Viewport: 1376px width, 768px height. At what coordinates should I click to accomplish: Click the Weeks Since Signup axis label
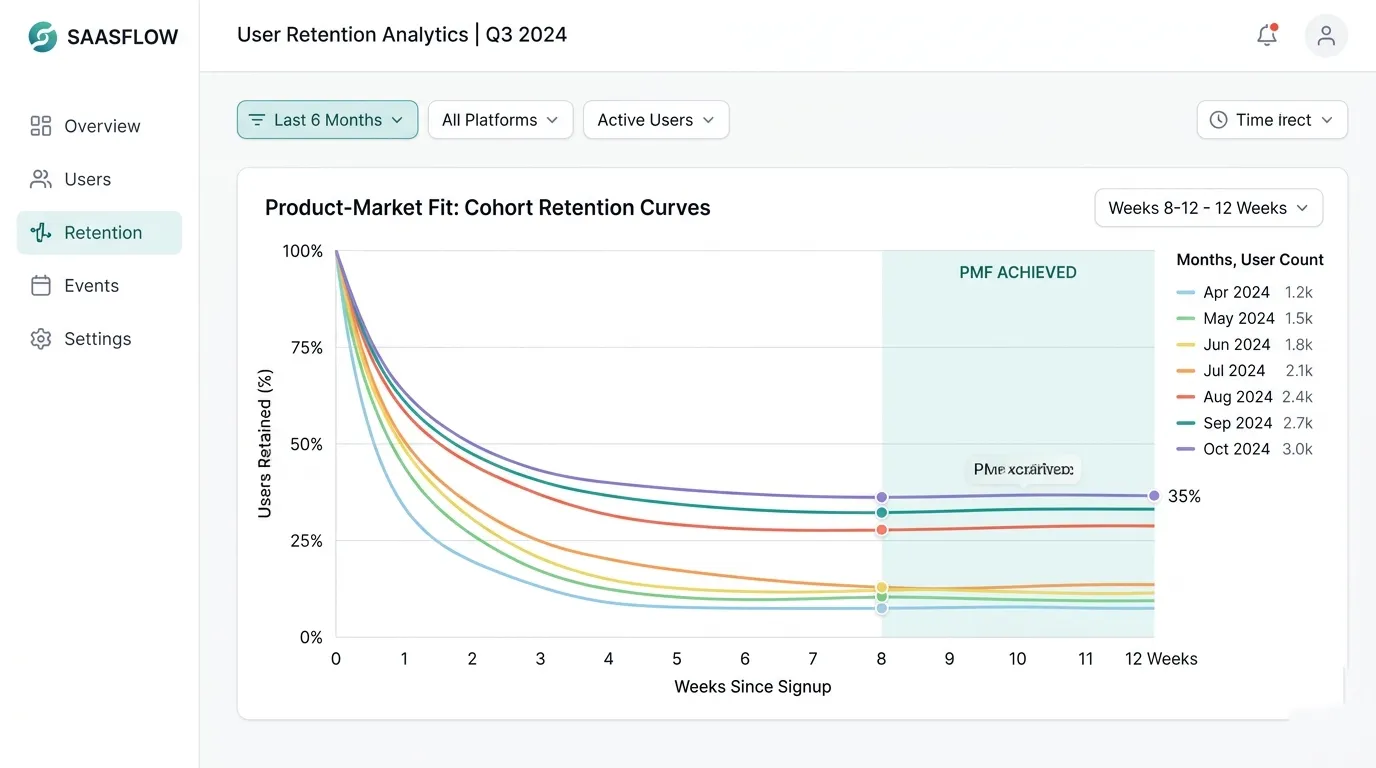pos(753,687)
